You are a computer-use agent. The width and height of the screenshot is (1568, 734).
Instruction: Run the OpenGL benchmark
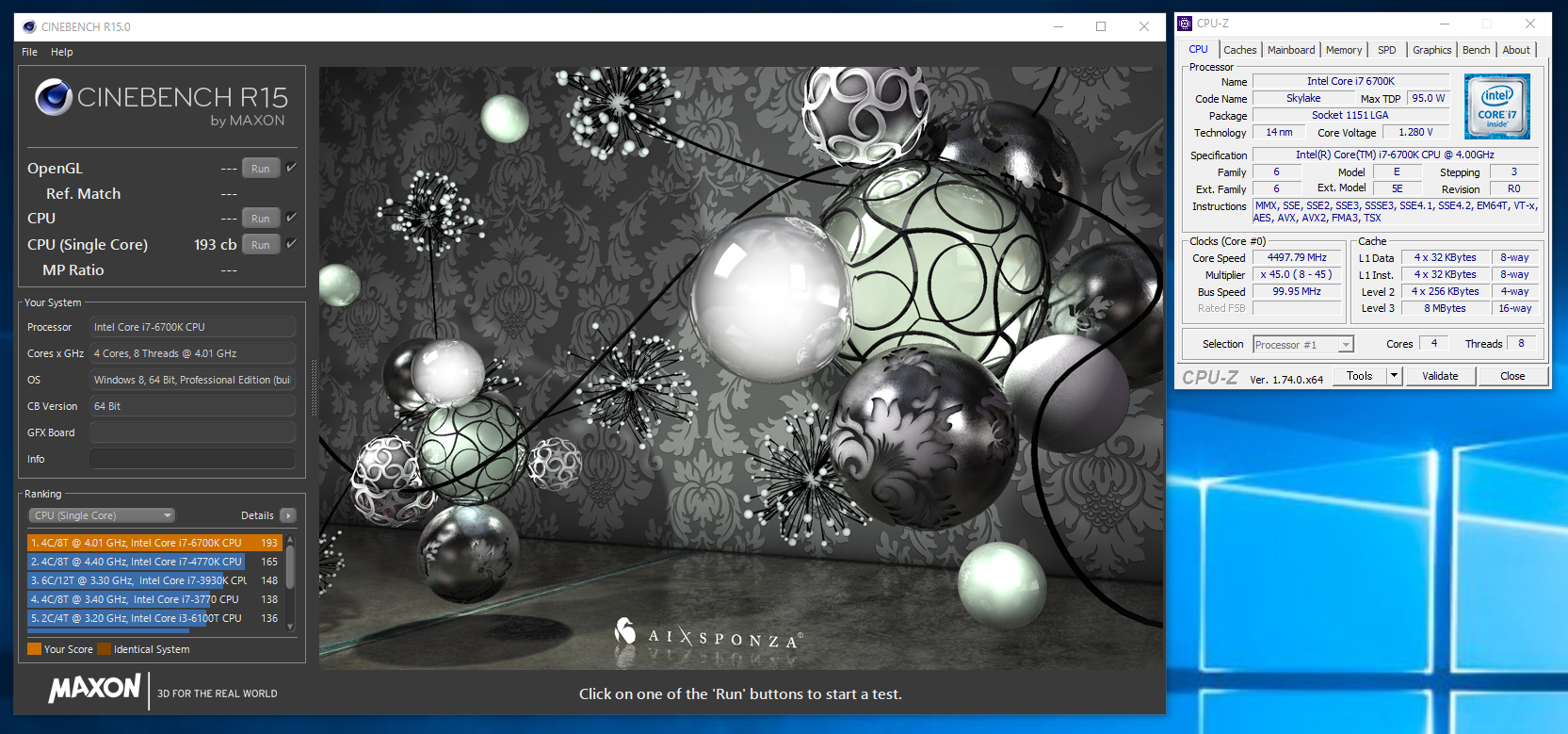pyautogui.click(x=261, y=169)
